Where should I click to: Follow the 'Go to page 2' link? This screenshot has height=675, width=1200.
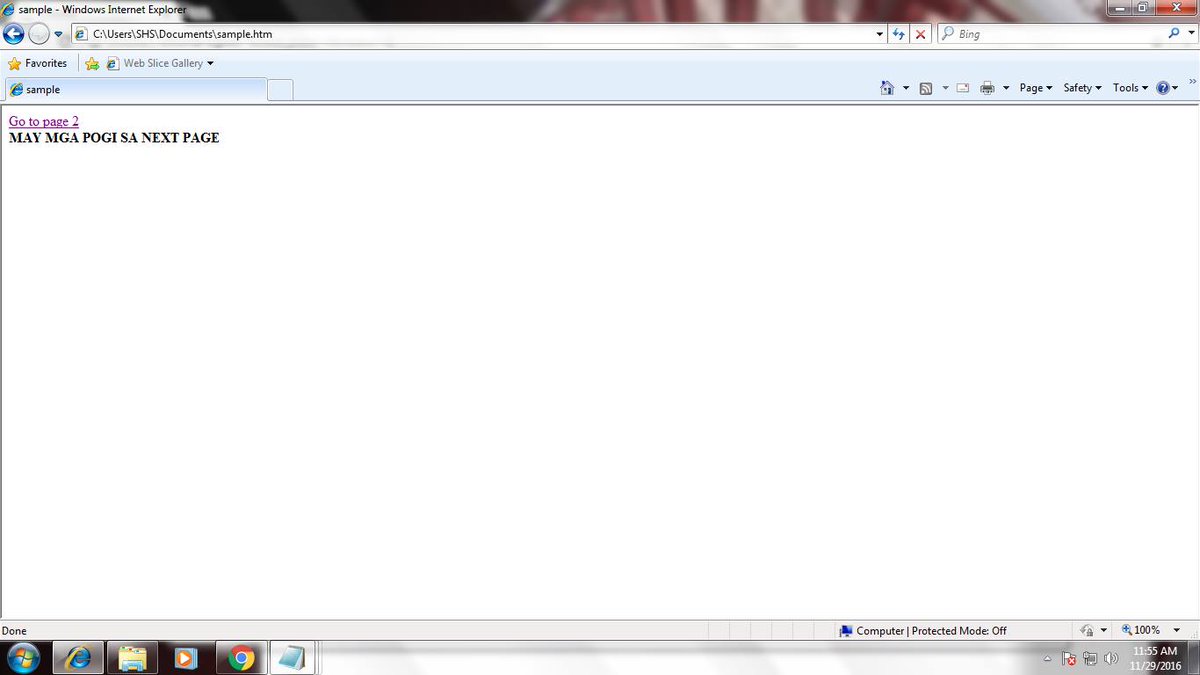coord(44,121)
